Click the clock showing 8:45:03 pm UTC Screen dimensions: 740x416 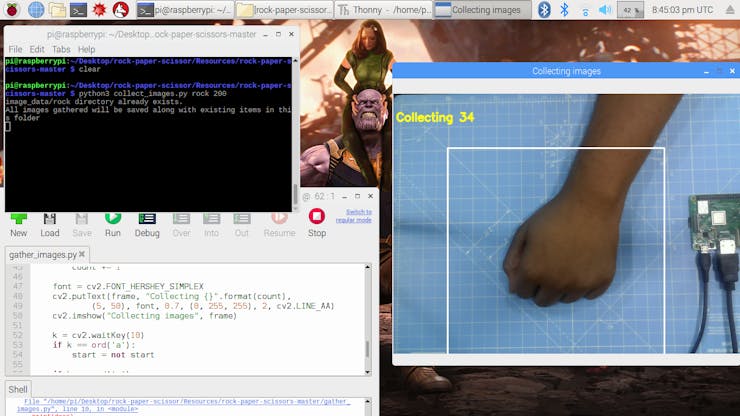pyautogui.click(x=682, y=9)
